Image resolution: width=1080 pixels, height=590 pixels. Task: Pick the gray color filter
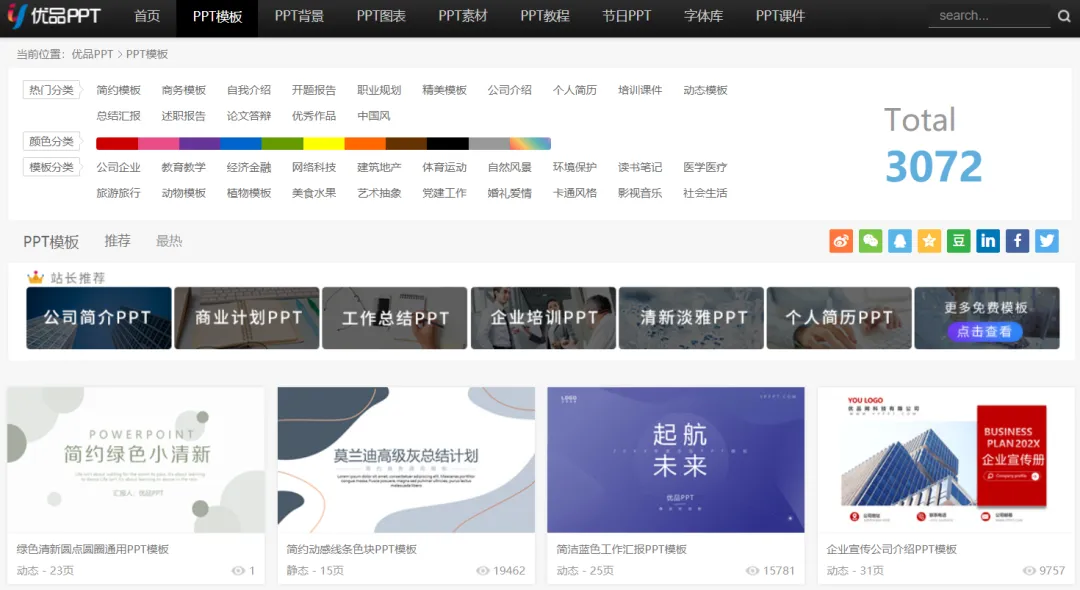pos(489,143)
